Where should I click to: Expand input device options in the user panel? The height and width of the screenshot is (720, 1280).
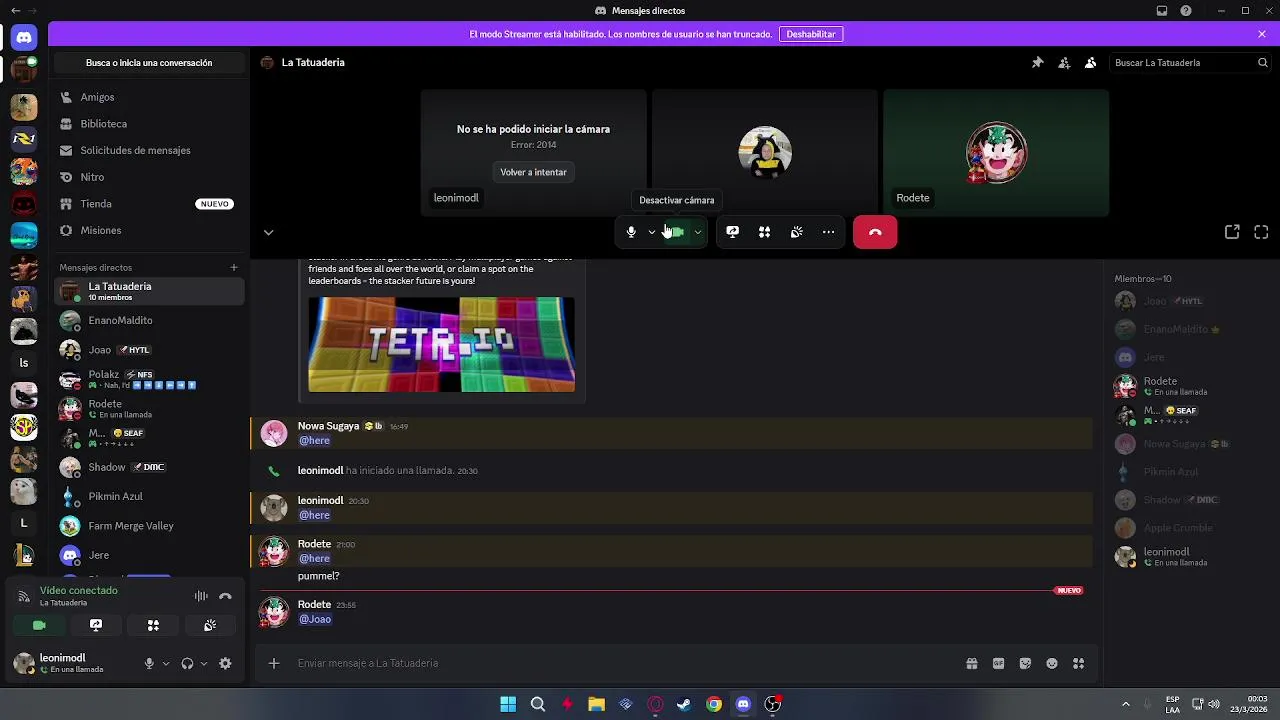pyautogui.click(x=166, y=663)
